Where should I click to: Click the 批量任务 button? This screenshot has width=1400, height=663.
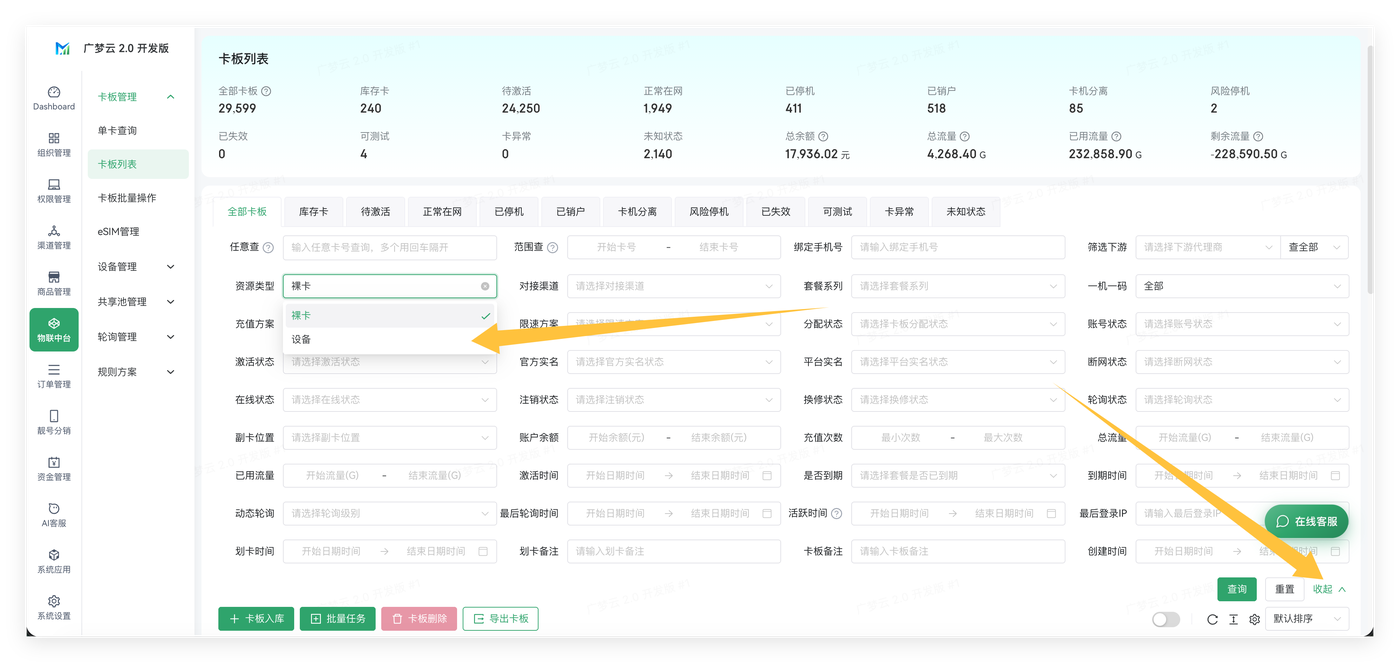pos(338,619)
